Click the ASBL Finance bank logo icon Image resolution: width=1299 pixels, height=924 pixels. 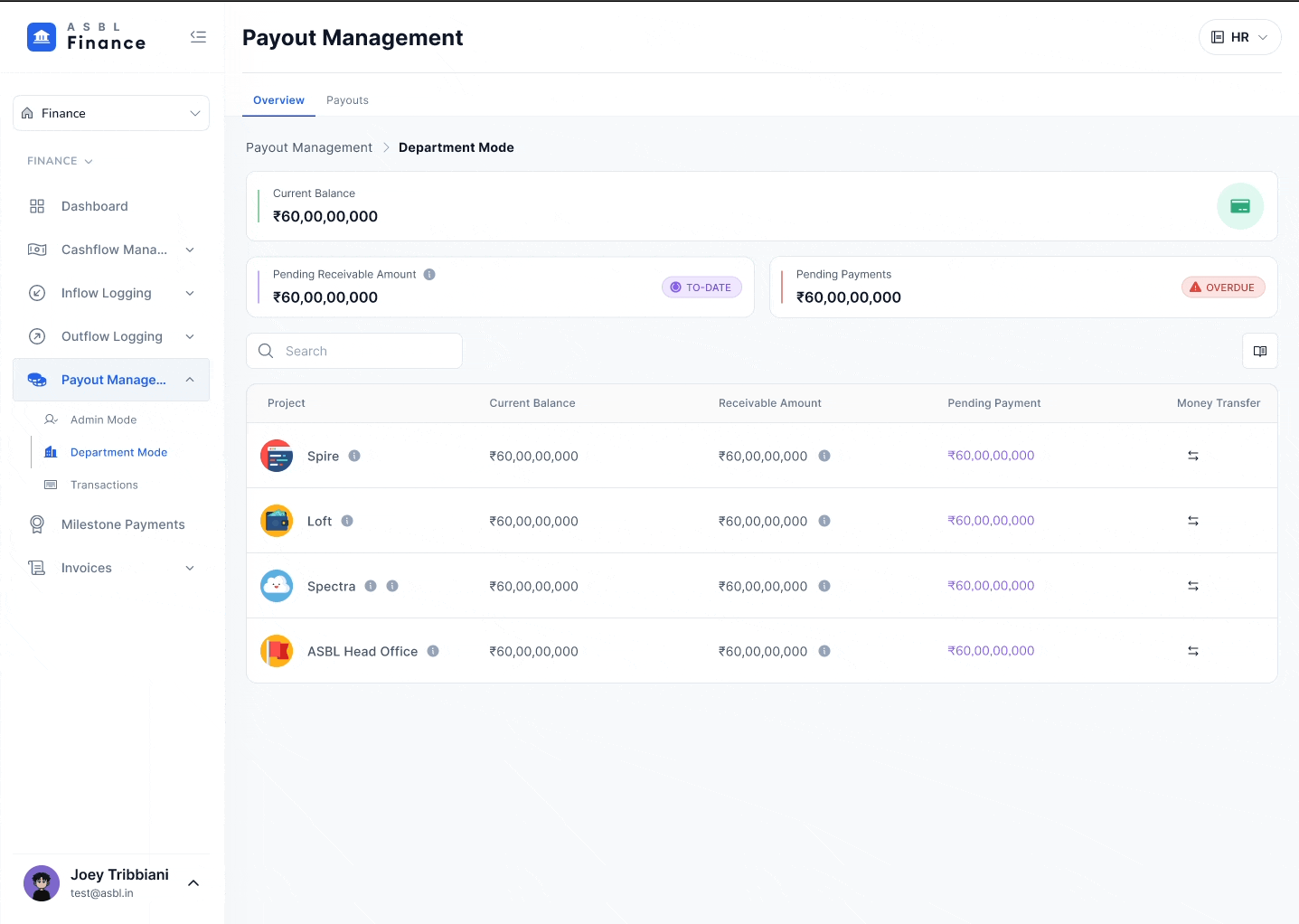(42, 37)
